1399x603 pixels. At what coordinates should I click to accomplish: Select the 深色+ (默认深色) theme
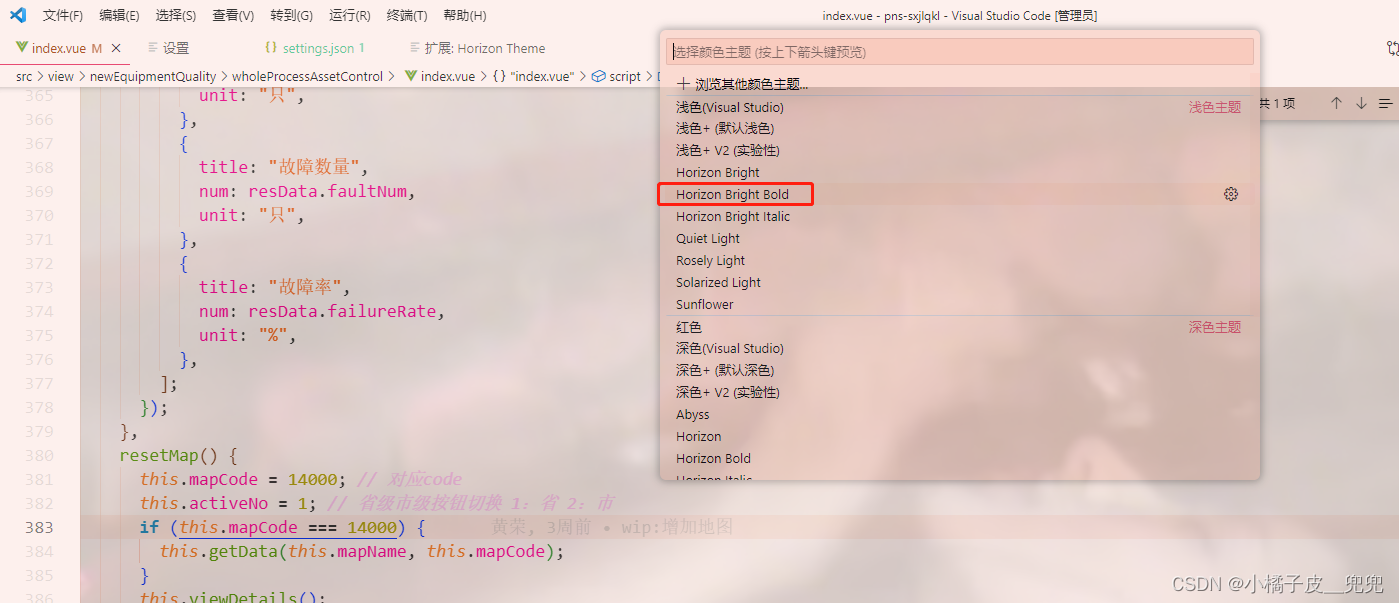[960, 370]
